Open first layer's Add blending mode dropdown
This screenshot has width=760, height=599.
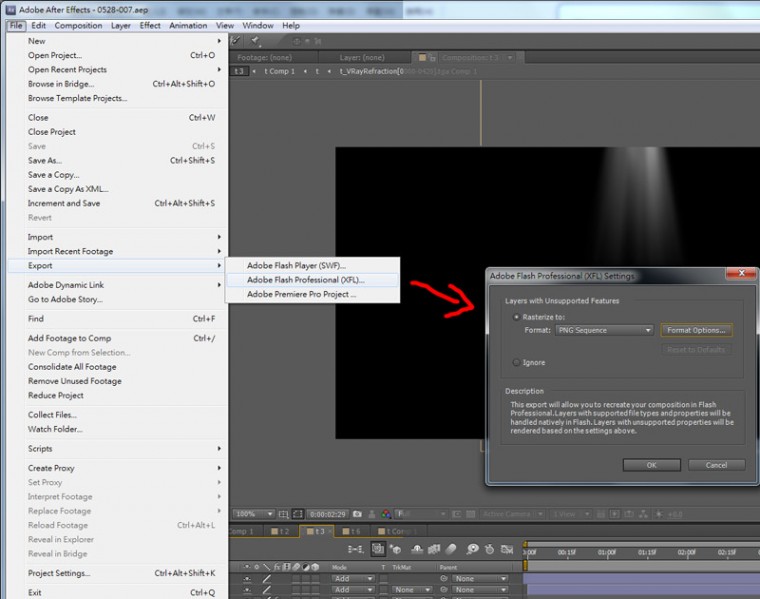(352, 578)
